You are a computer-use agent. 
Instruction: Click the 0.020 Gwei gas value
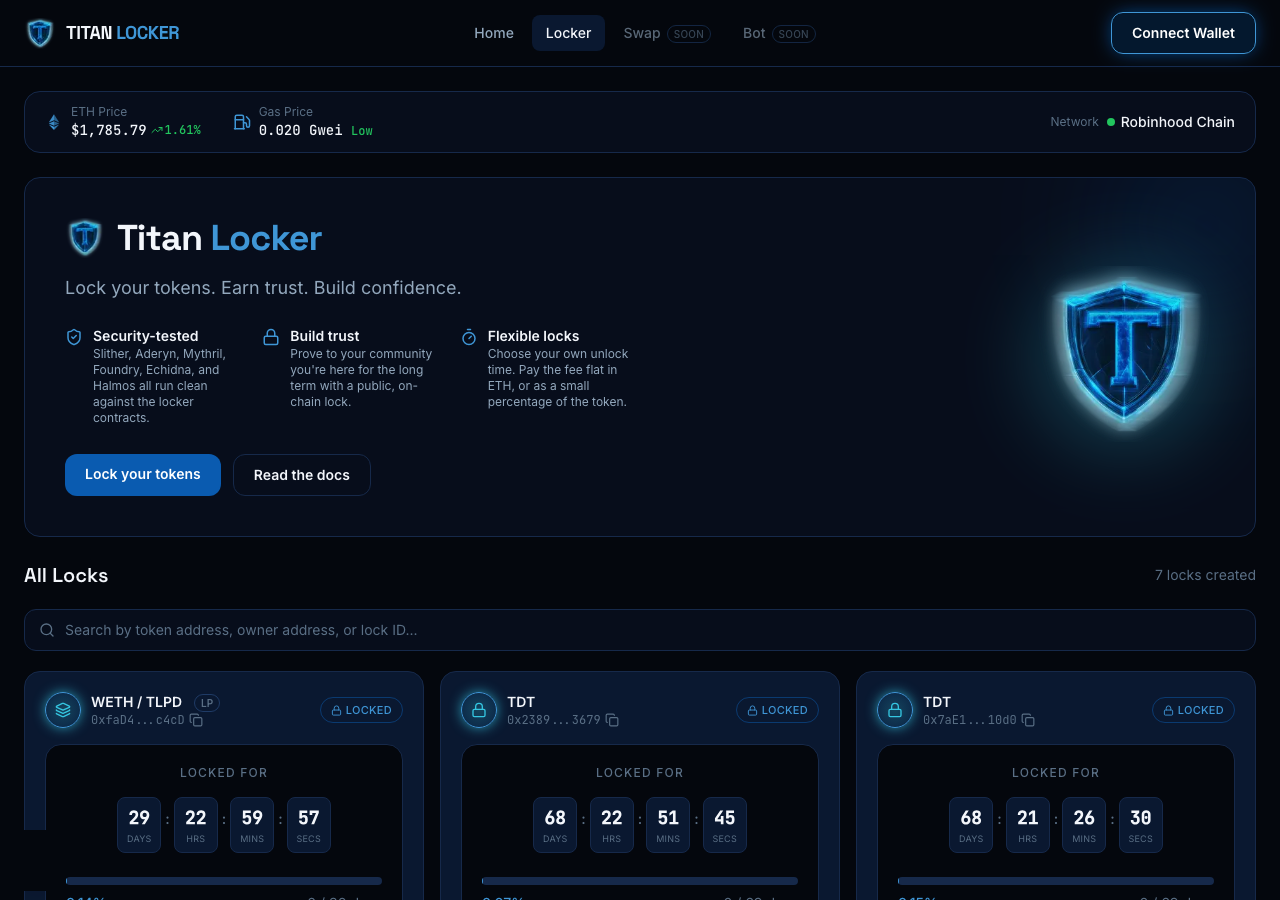click(x=300, y=130)
